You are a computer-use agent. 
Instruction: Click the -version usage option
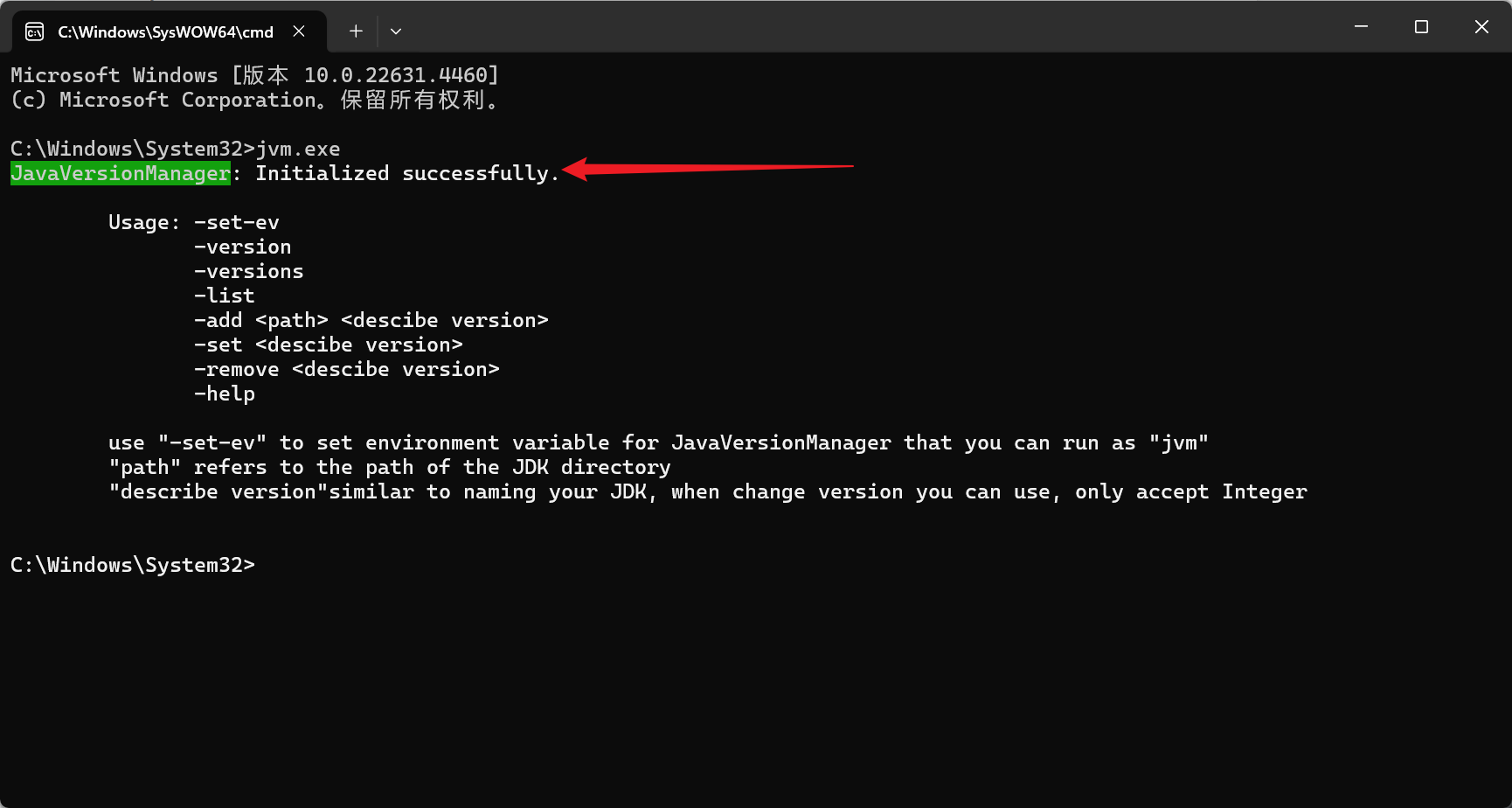point(243,247)
